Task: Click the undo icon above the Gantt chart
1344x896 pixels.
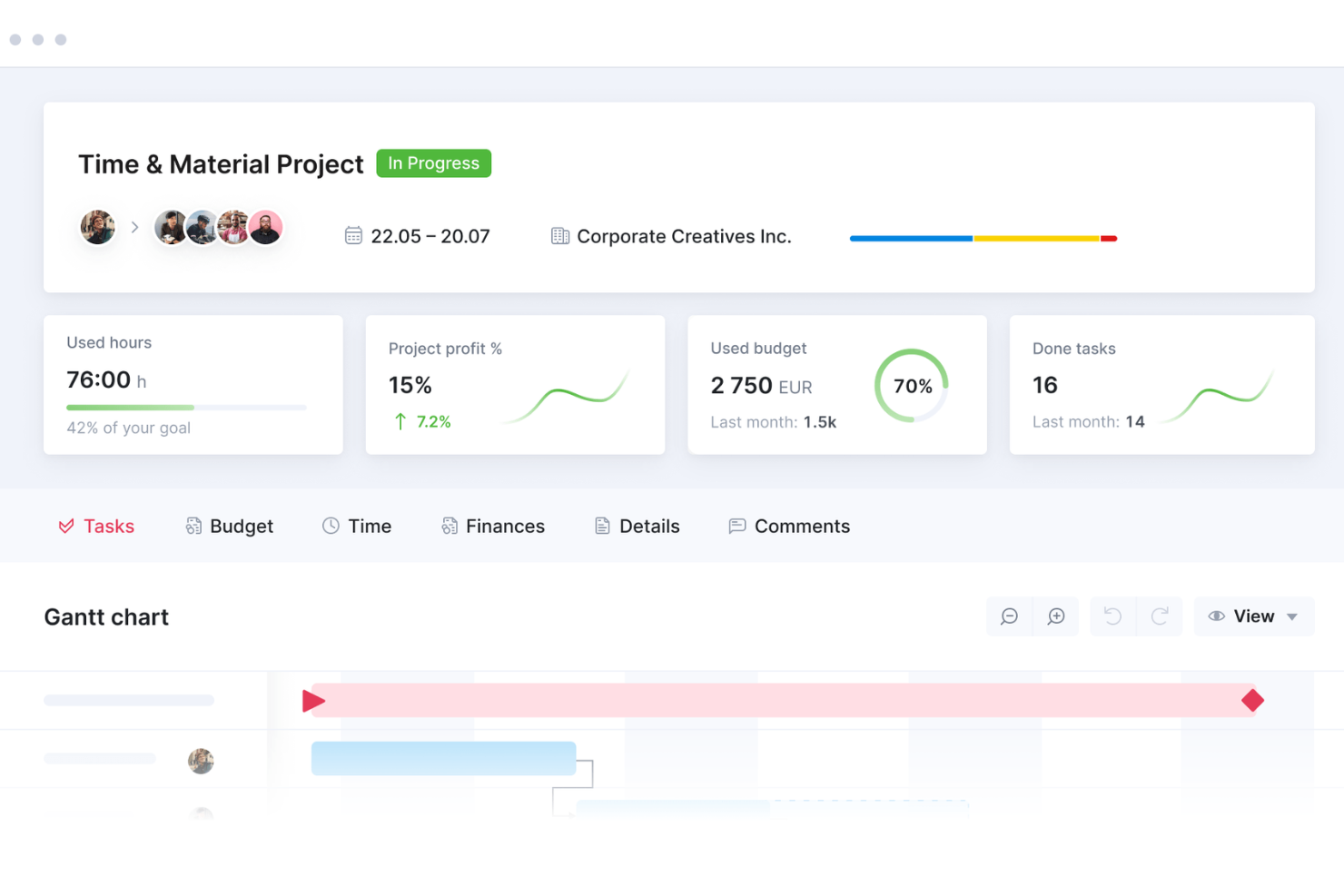Action: click(x=1112, y=616)
